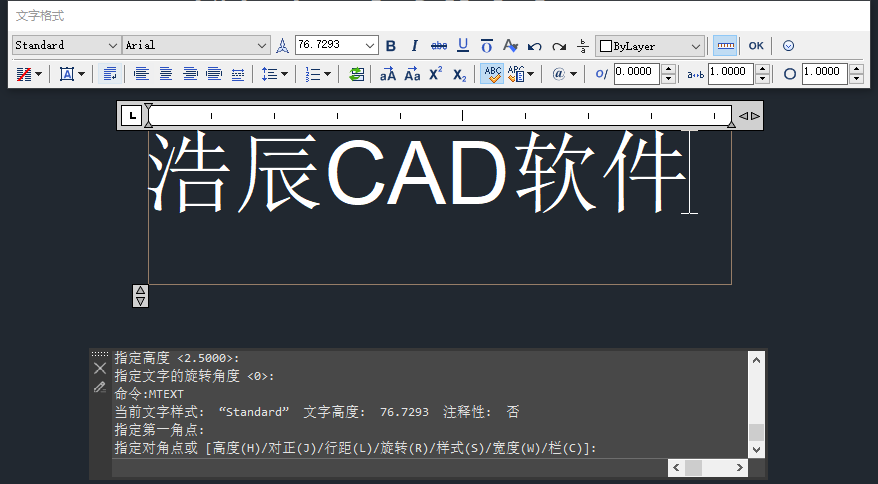Increase the oblique angle value
Screen dimensions: 878x484
coord(668,69)
